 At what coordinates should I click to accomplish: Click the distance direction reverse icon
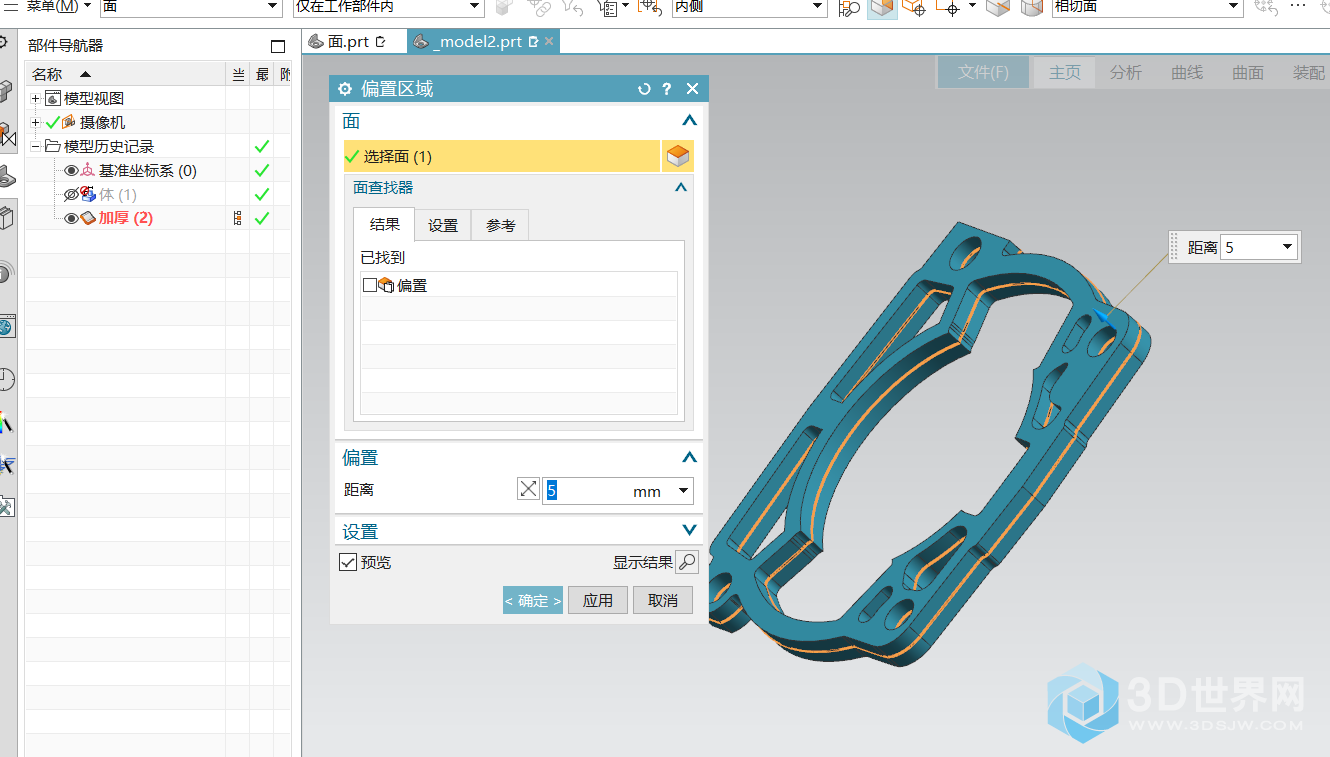[x=528, y=490]
